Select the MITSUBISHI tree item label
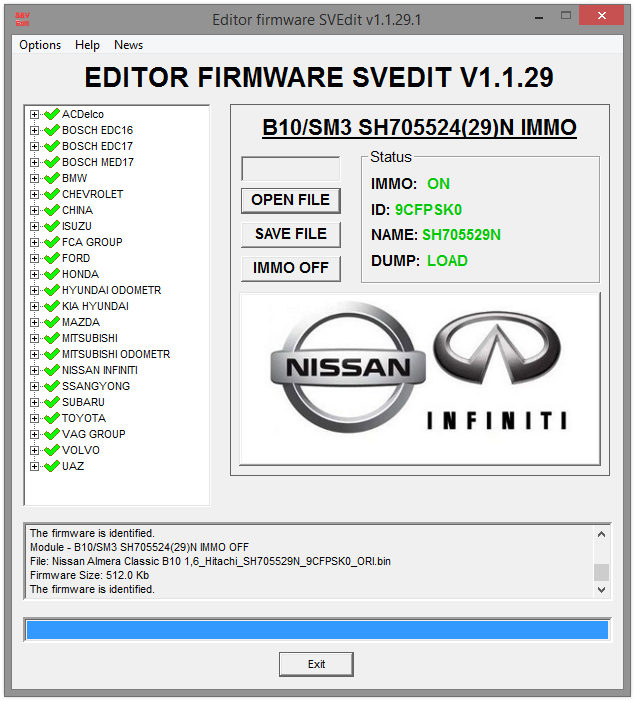 click(90, 338)
